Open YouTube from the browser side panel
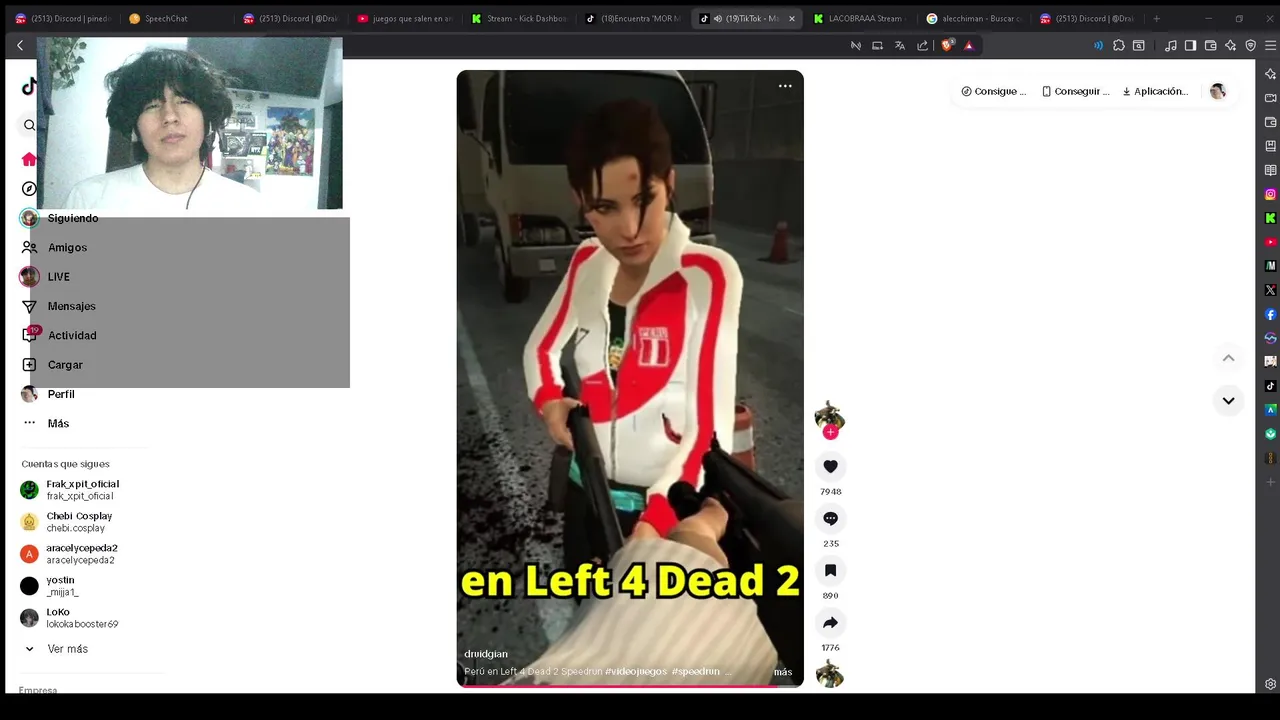The image size is (1280, 720). click(1270, 242)
